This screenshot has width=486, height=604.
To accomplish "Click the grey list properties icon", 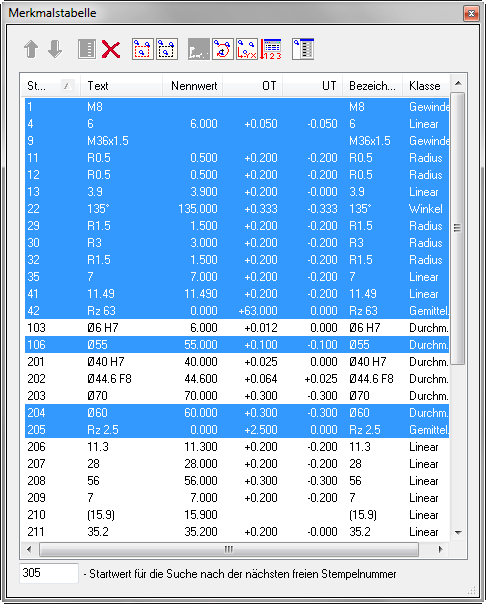I will point(87,49).
